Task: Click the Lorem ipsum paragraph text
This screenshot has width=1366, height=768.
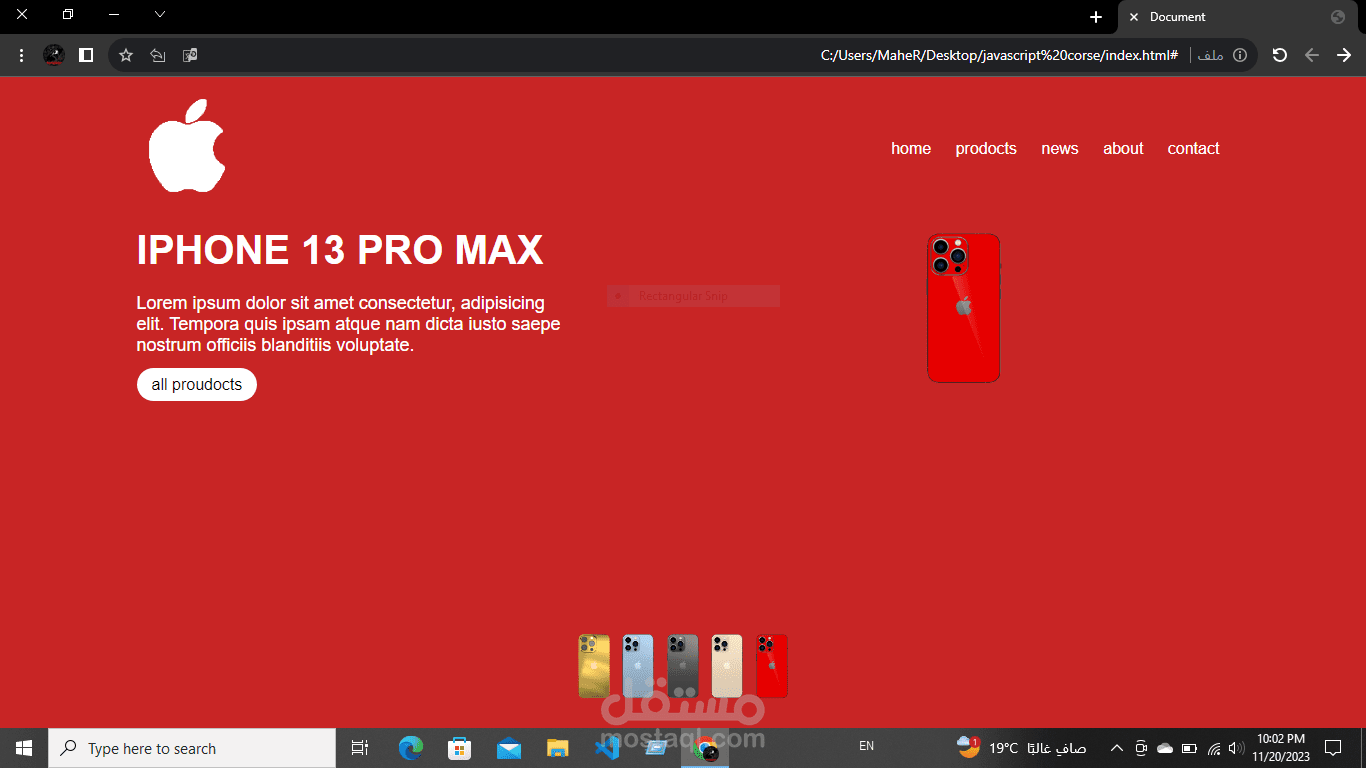Action: (348, 324)
